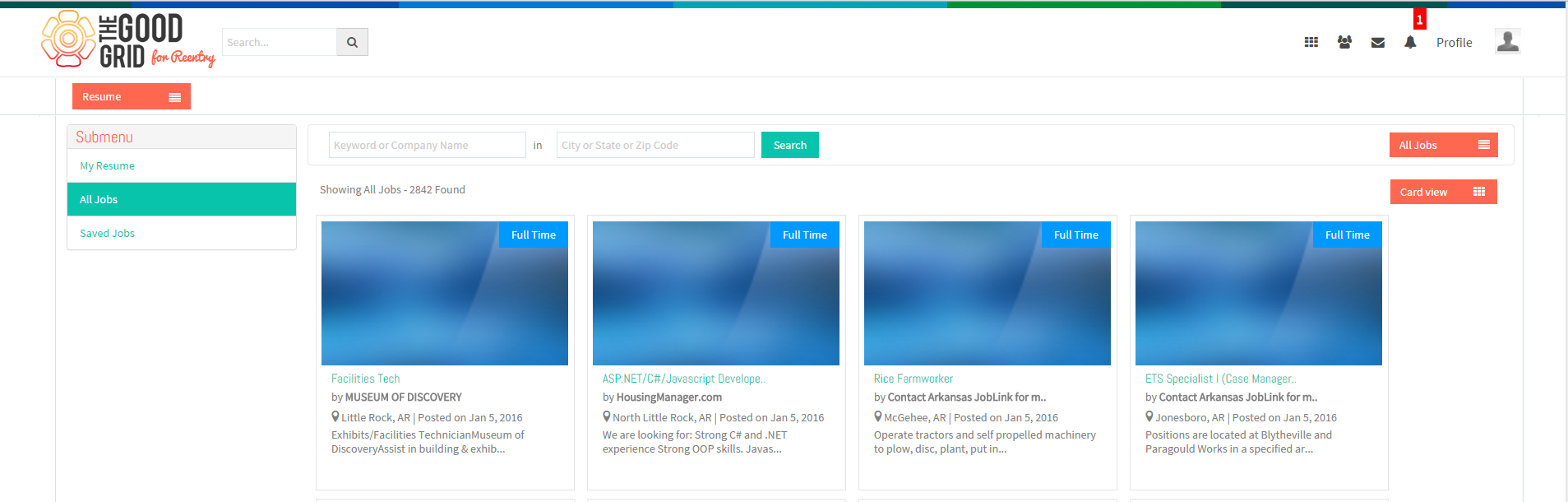Click the user avatar icon

point(1507,41)
